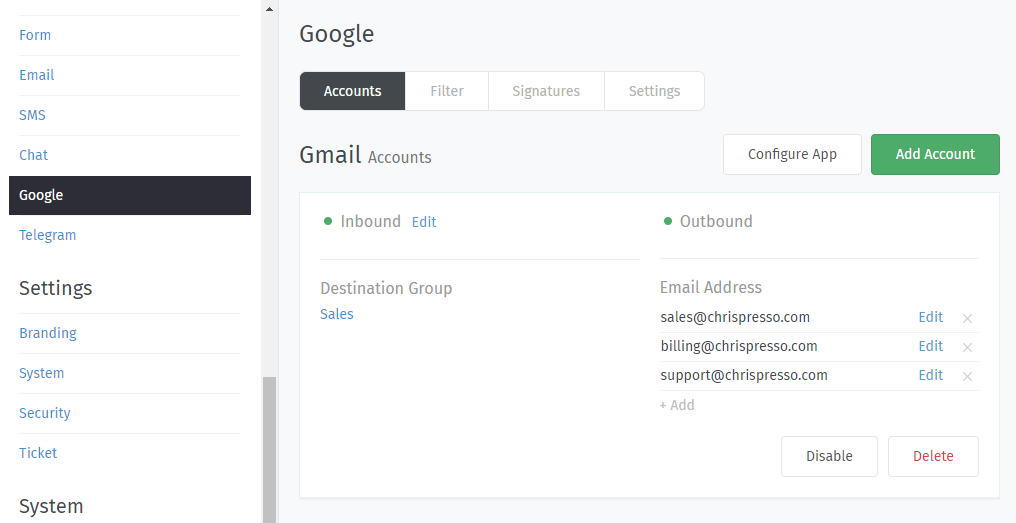
Task: Switch to the Accounts tab
Action: pyautogui.click(x=352, y=91)
